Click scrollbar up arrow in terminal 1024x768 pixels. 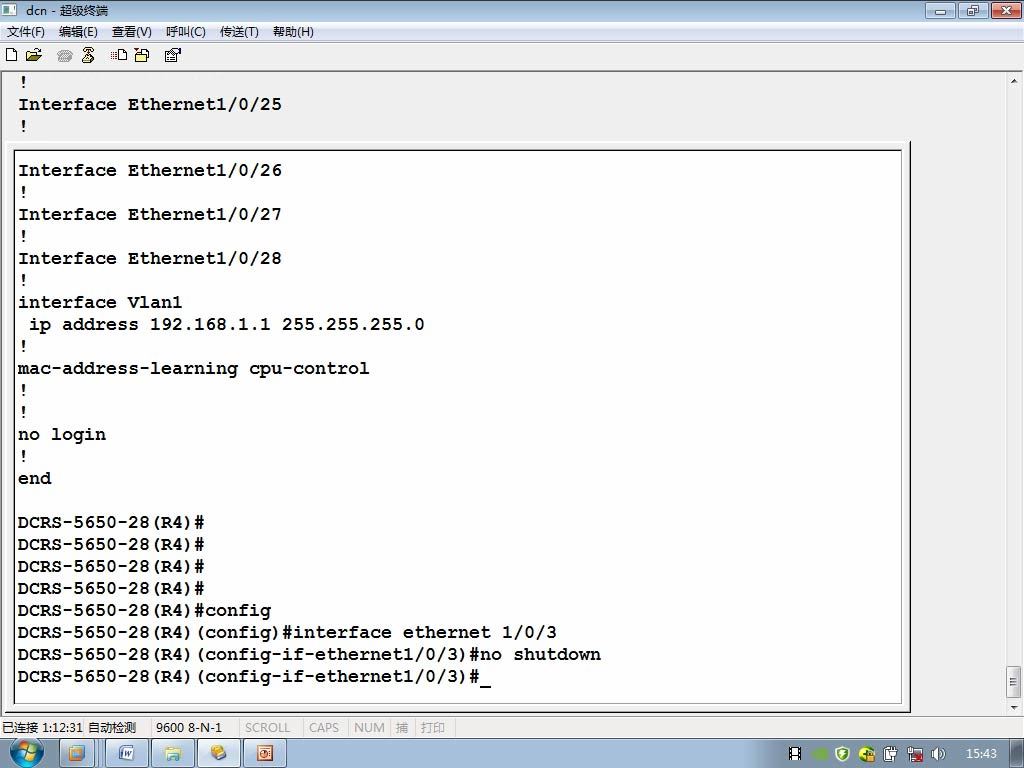(x=1014, y=82)
